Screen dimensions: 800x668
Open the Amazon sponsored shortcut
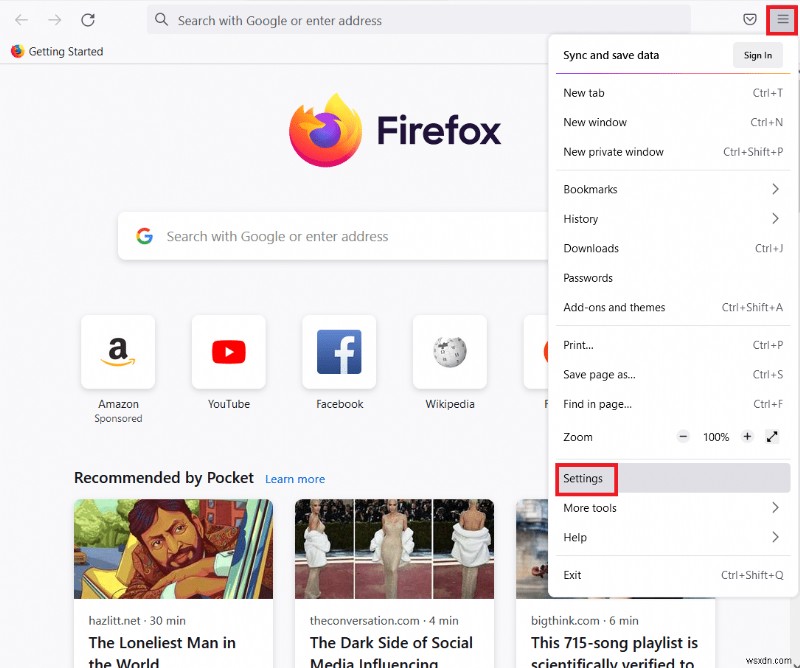118,352
